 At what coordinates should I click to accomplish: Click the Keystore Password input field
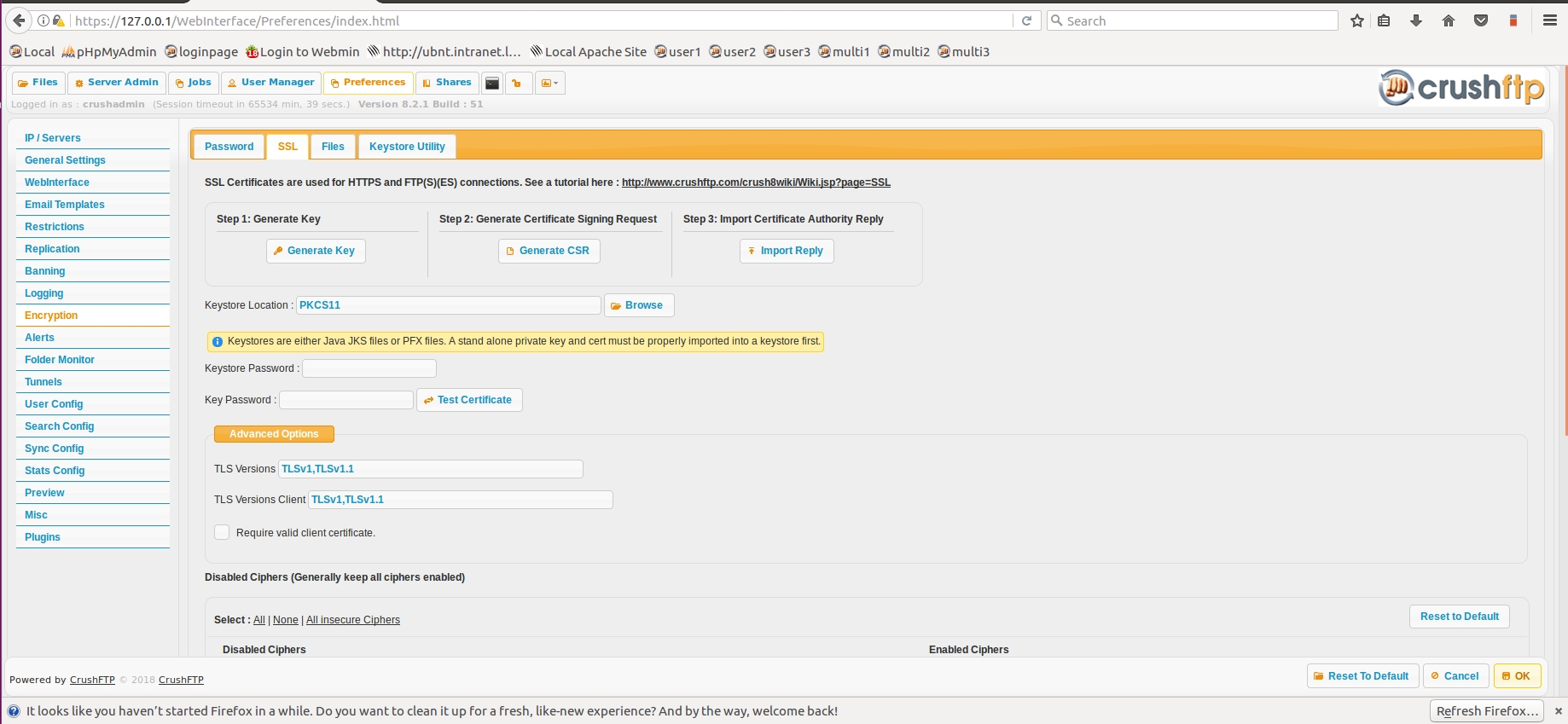pos(369,368)
